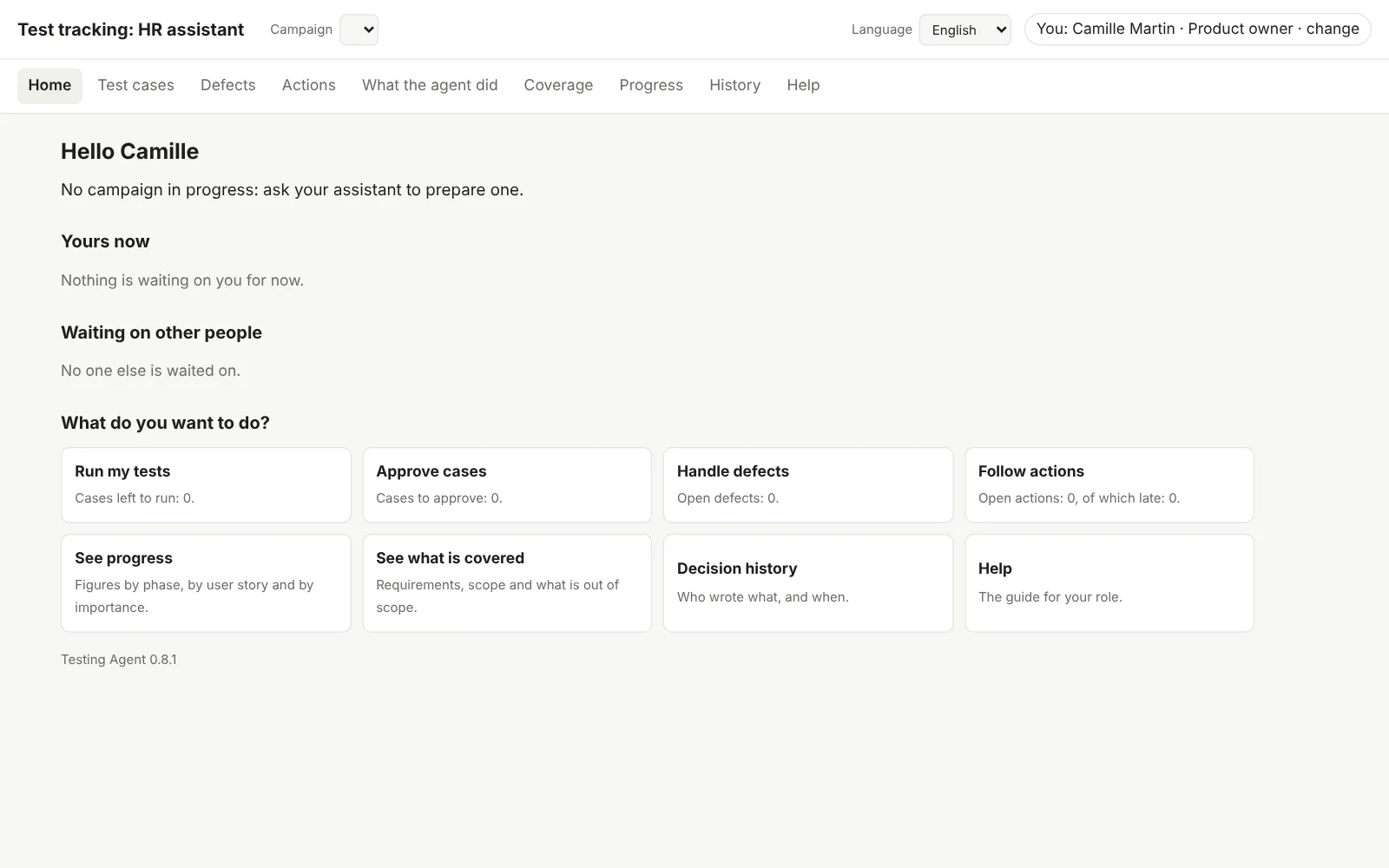Click the Waiting on other people heading
The image size is (1389, 868).
pyautogui.click(x=161, y=332)
